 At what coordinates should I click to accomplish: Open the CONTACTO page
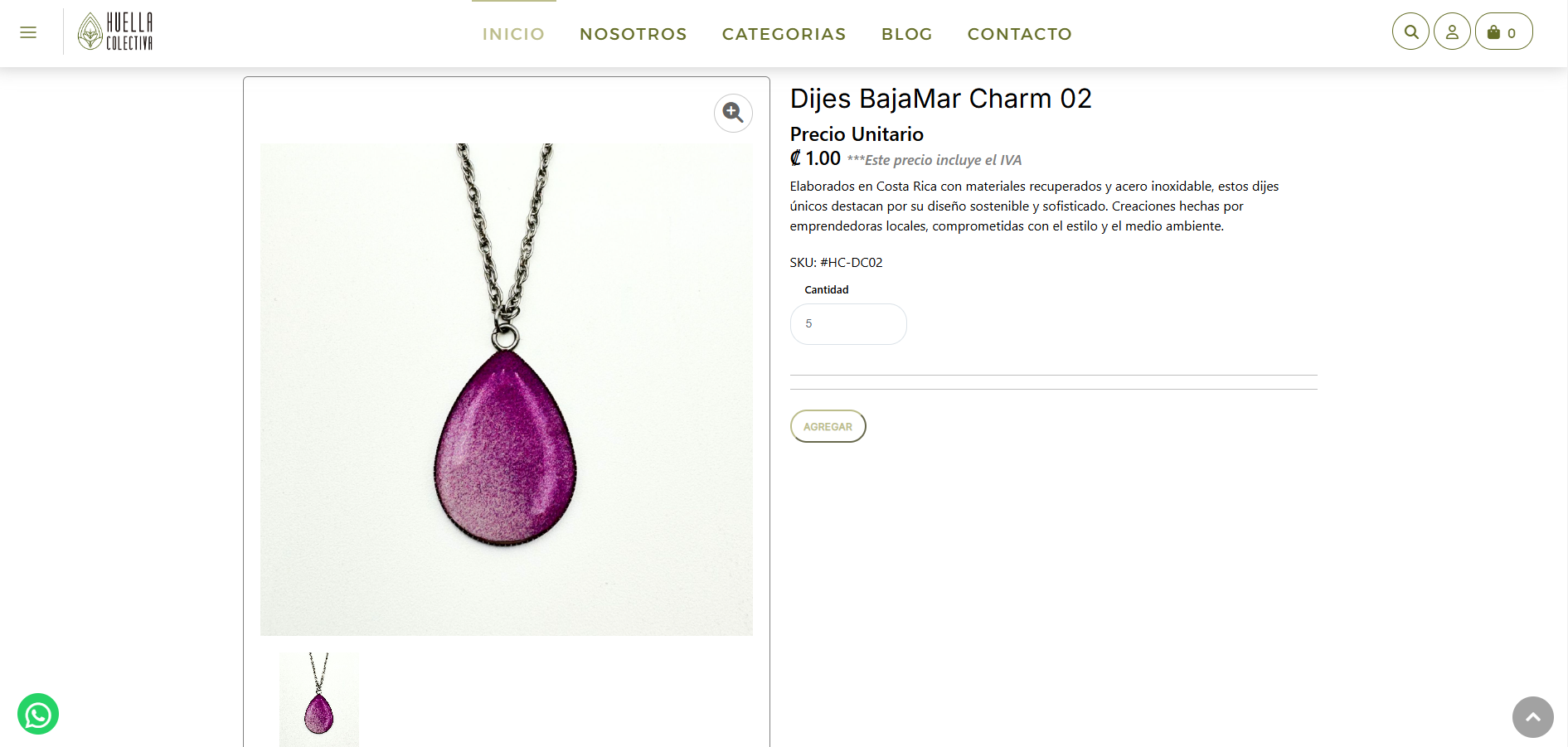[1019, 34]
